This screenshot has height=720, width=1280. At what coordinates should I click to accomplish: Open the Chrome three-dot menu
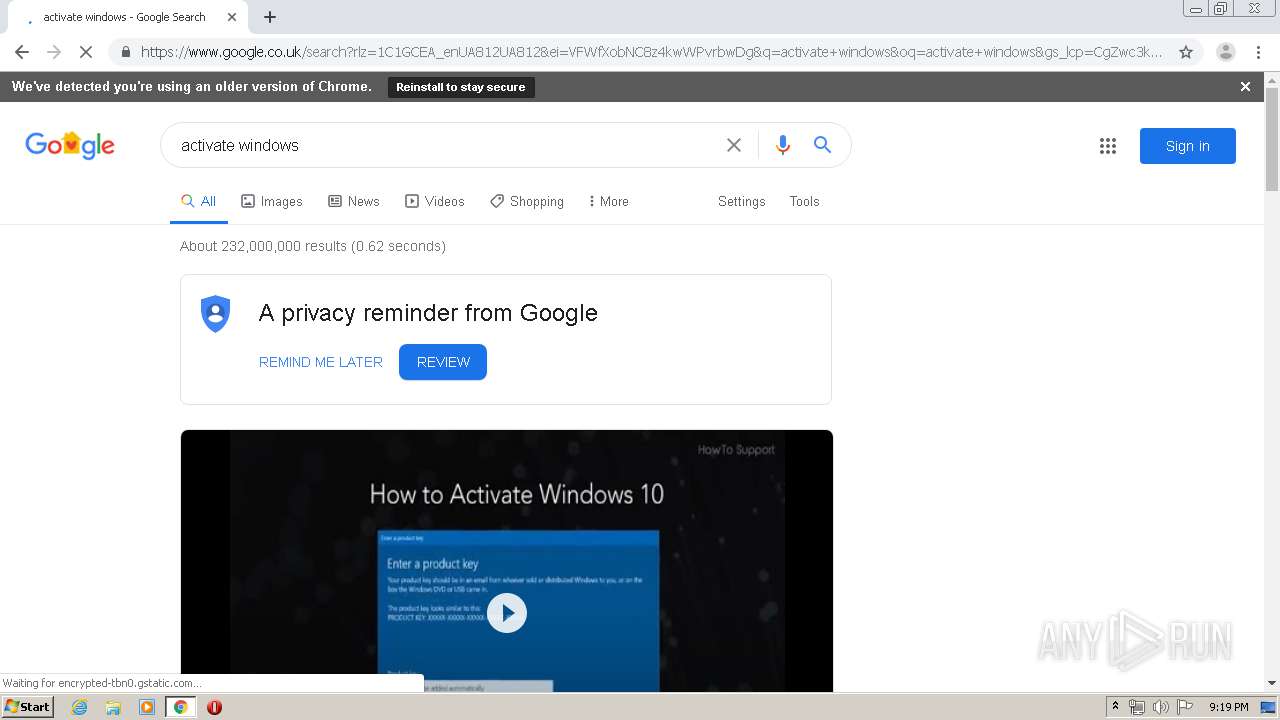click(x=1258, y=52)
